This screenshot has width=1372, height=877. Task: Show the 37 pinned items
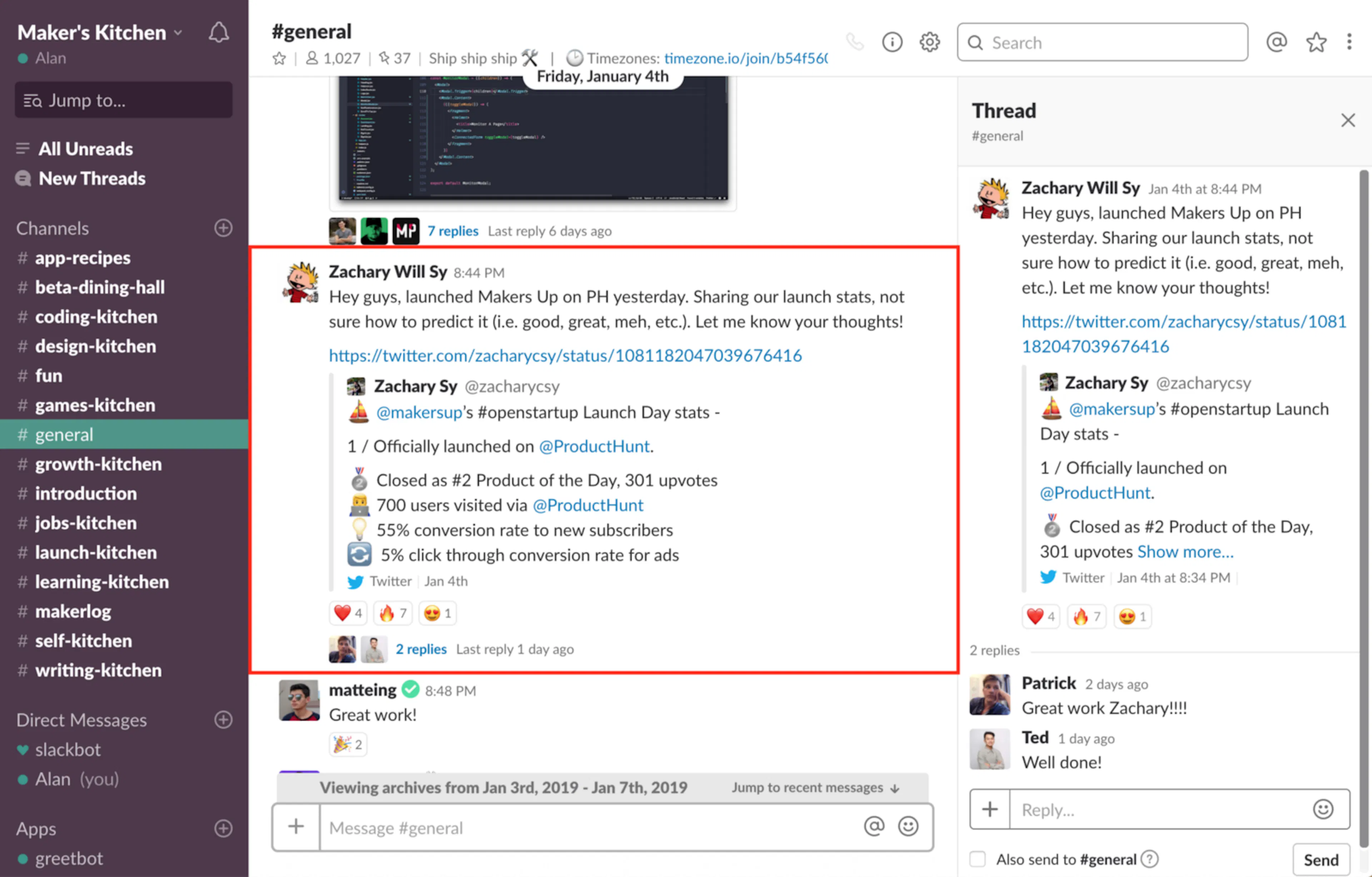coord(394,58)
